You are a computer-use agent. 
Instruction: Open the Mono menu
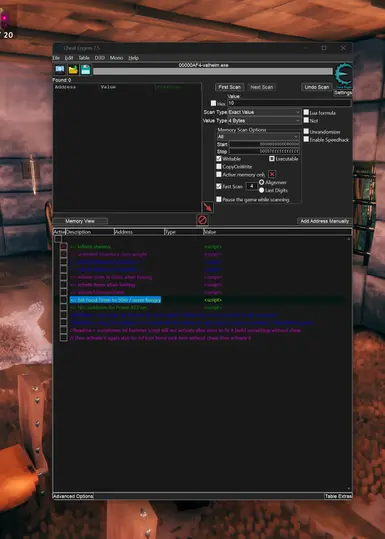(116, 58)
